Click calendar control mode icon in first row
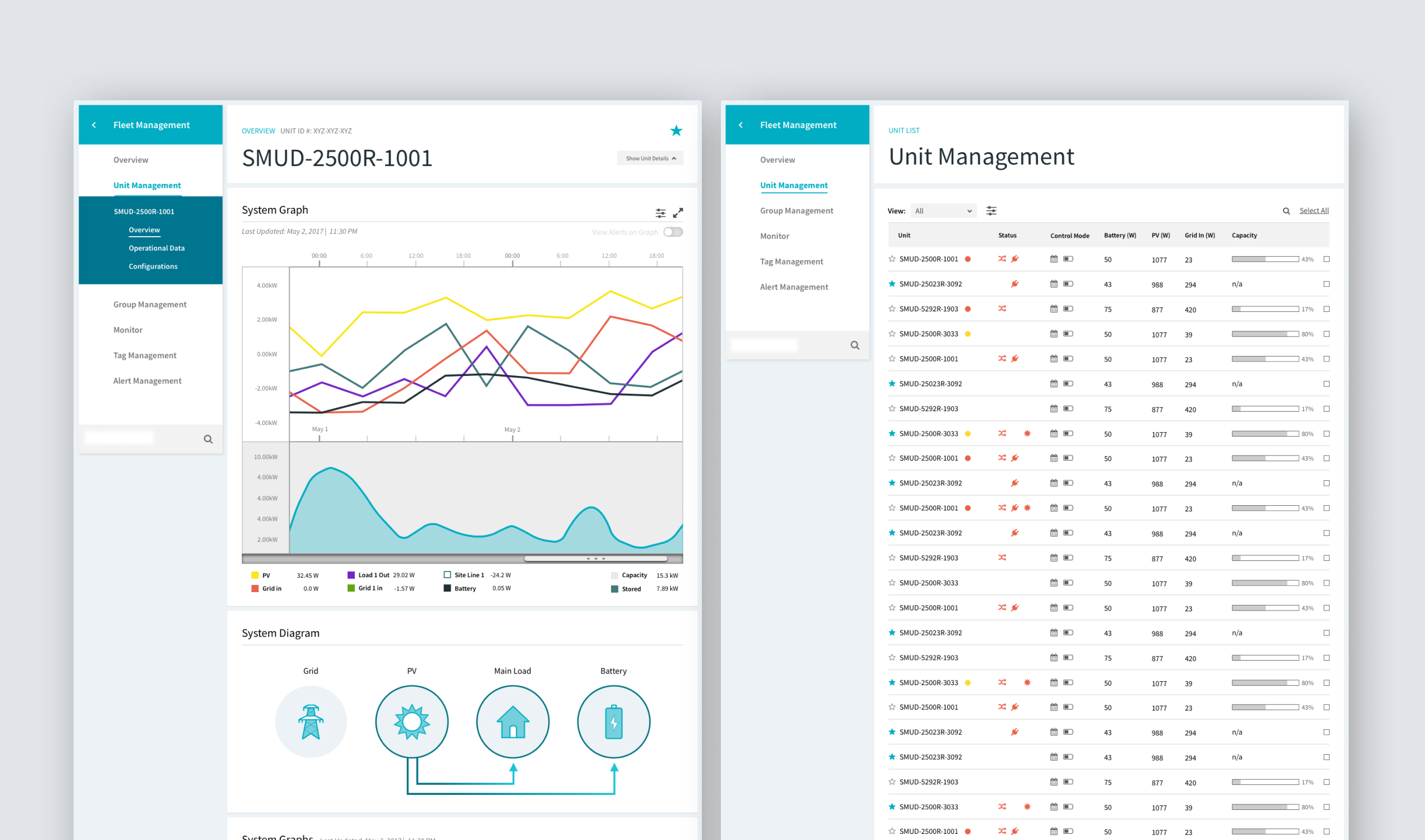The width and height of the screenshot is (1425, 840). tap(1054, 258)
